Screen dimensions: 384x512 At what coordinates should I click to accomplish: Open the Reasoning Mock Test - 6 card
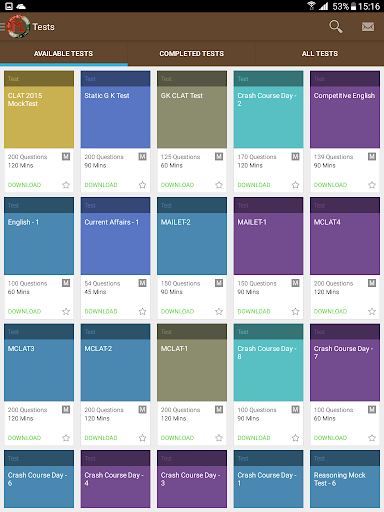pos(345,479)
